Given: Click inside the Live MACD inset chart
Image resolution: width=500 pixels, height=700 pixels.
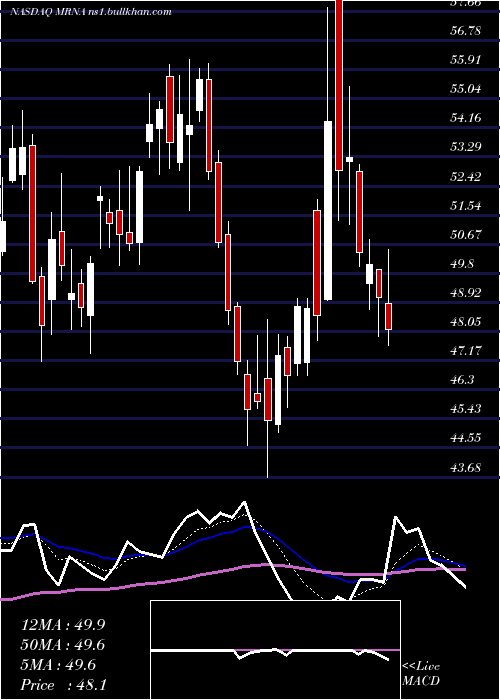Looking at the screenshot, I should (275, 650).
